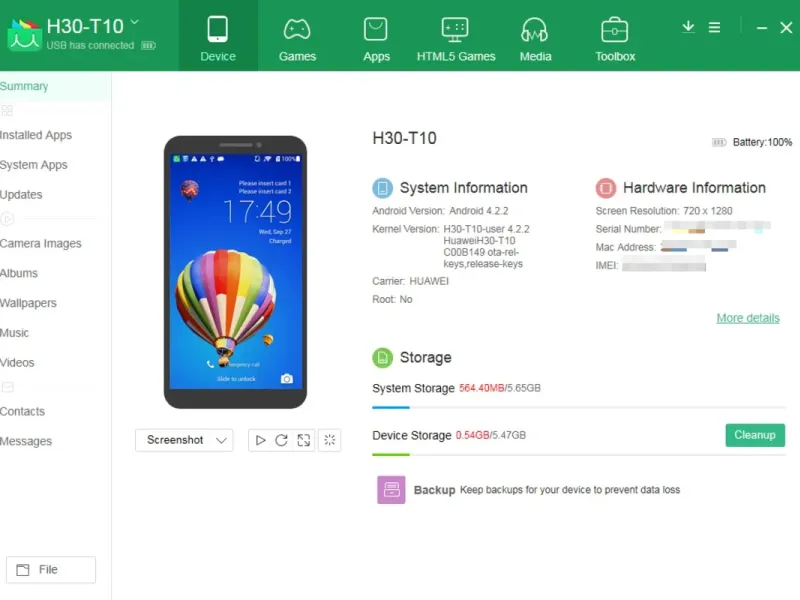Screen dimensions: 800x600
Task: Click the '564.40MB' system storage value
Action: [x=482, y=388]
